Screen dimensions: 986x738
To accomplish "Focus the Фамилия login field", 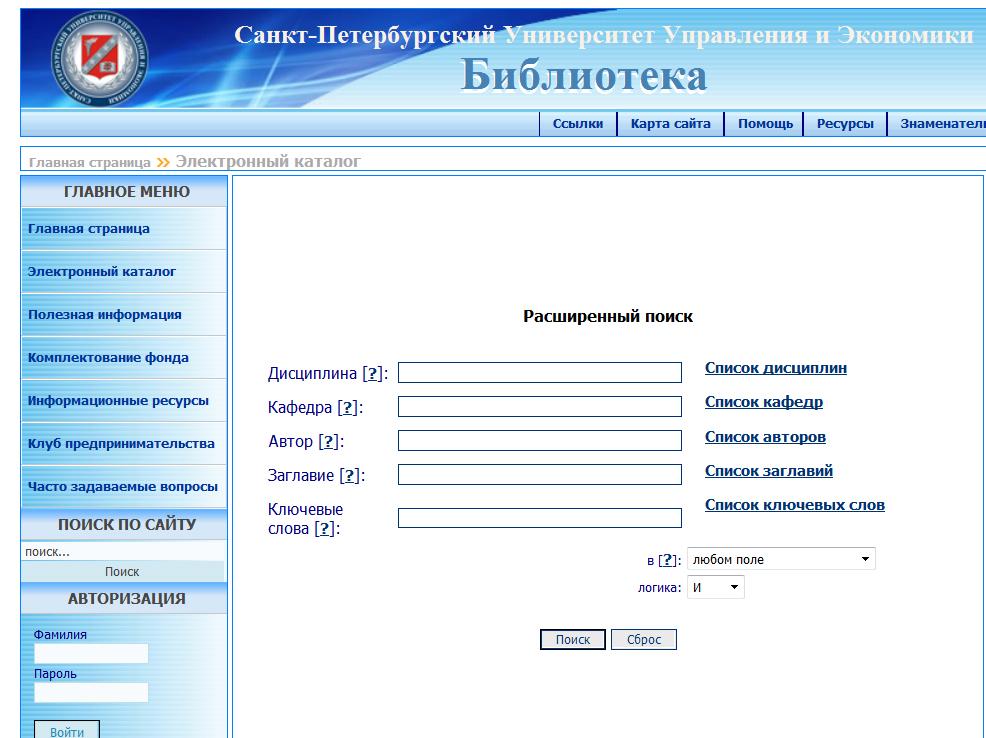I will click(91, 653).
